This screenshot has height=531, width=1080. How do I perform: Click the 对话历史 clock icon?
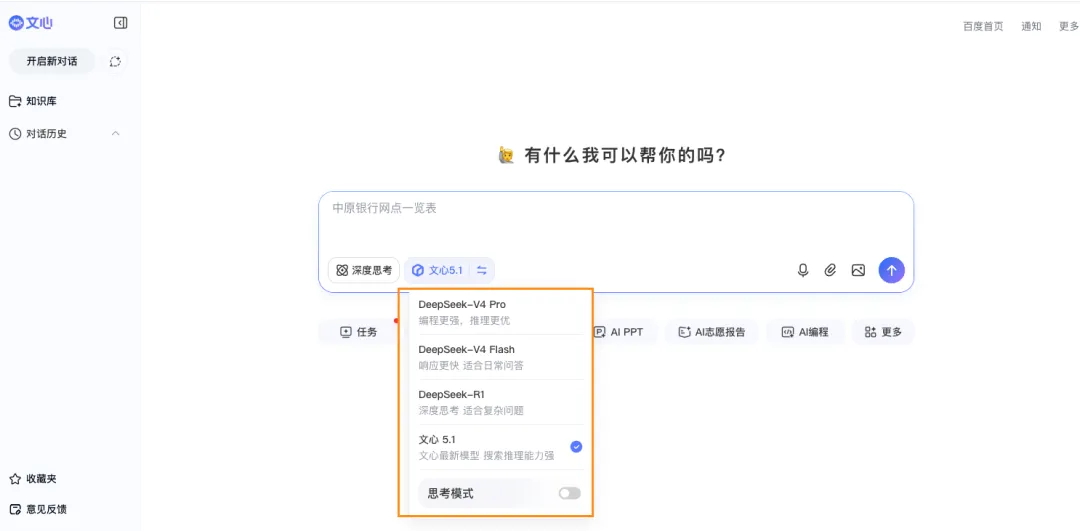click(15, 134)
